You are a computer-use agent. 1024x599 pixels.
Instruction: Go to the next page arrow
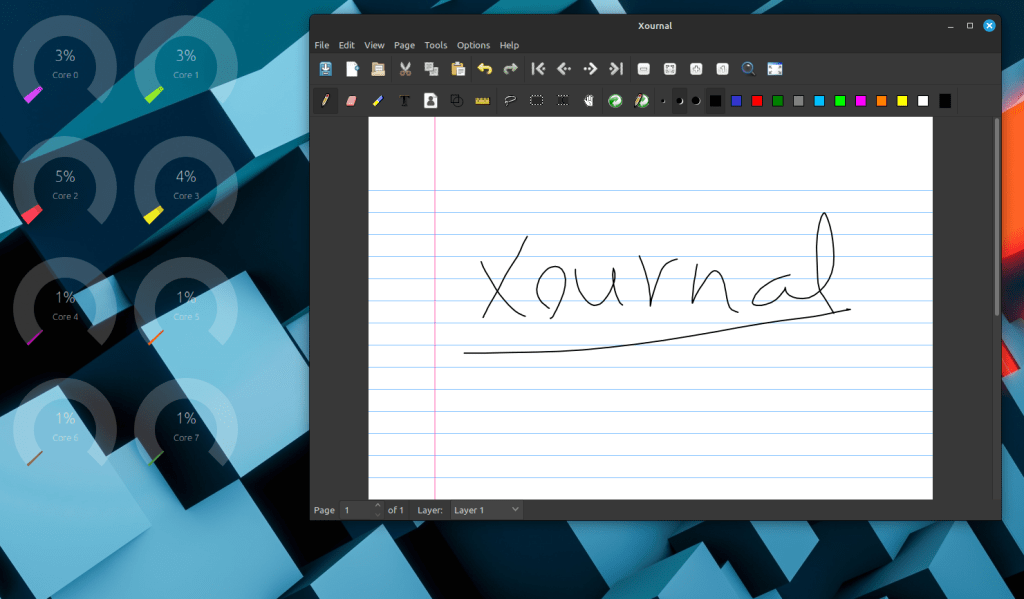[590, 69]
